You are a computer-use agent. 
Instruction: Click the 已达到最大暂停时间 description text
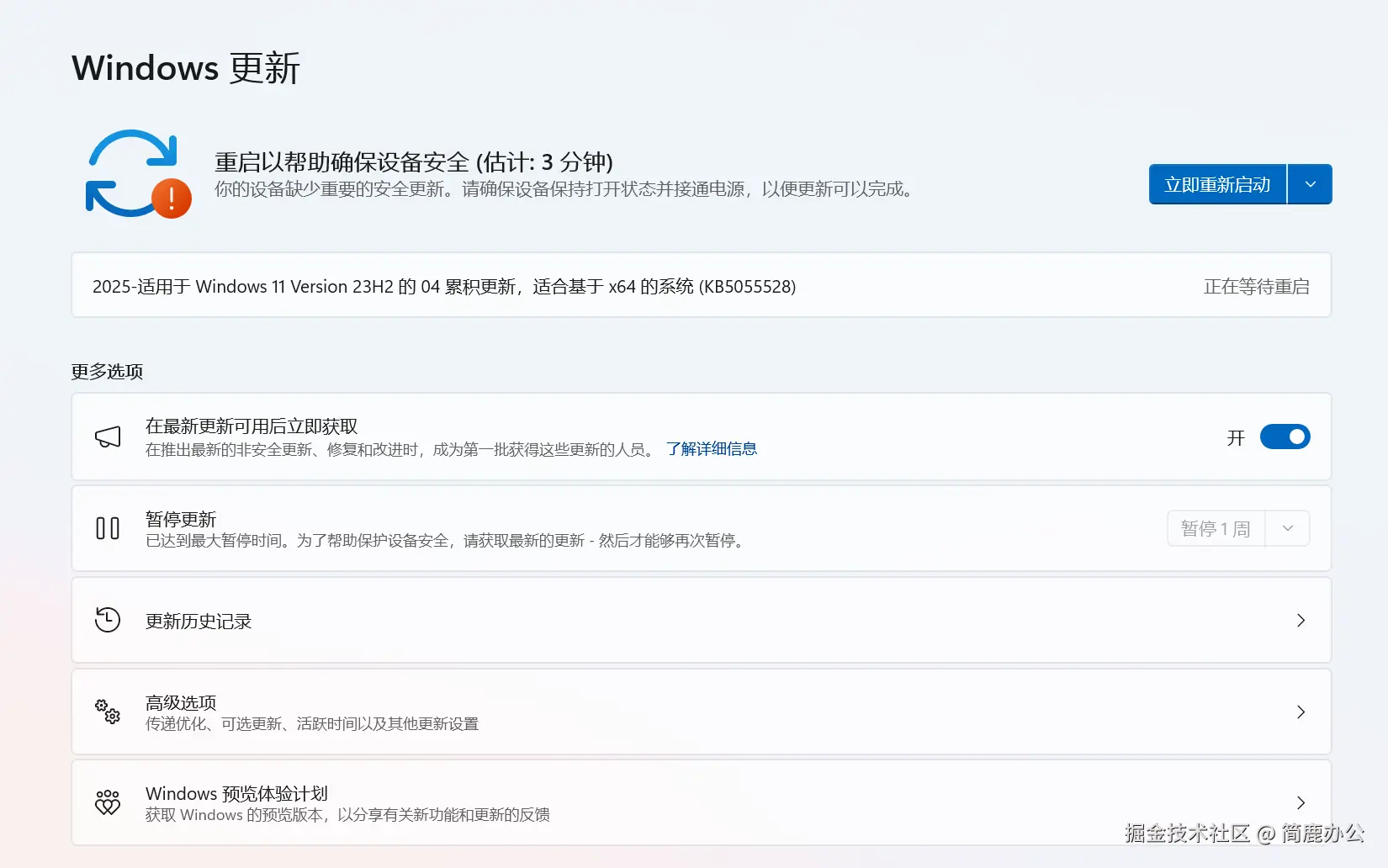click(x=447, y=540)
